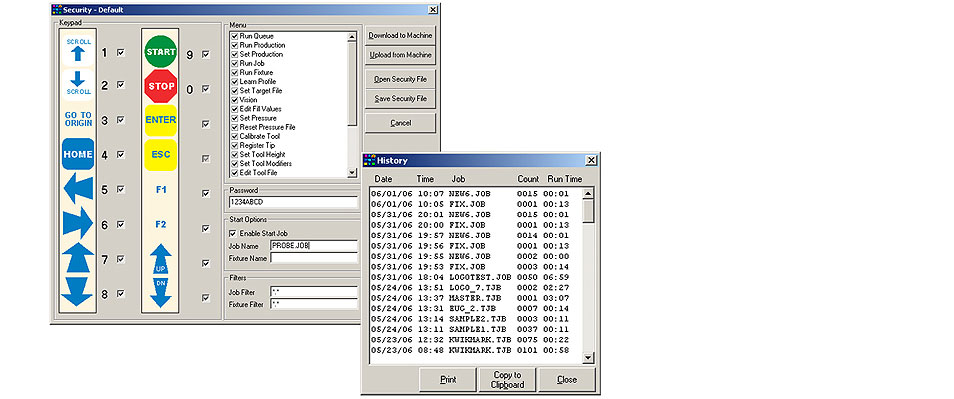Click the right arrow keypad key
Viewport: 954px width, 399px height.
click(x=78, y=223)
